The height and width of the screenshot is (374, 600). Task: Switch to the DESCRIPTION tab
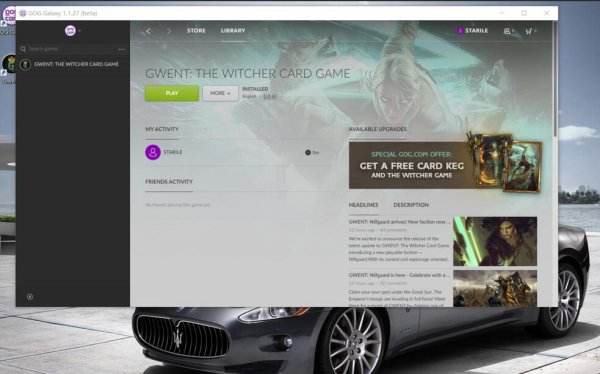[x=411, y=205]
